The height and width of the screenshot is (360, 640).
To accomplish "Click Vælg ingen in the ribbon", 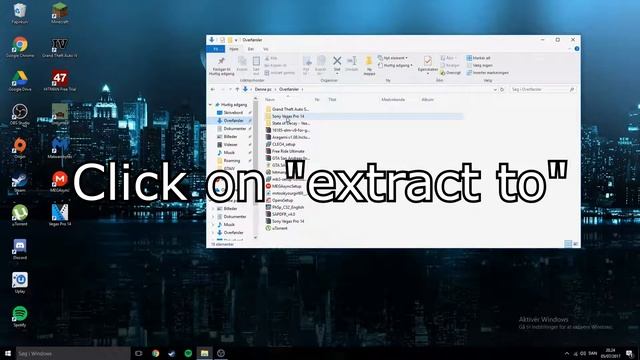I will click(x=480, y=65).
